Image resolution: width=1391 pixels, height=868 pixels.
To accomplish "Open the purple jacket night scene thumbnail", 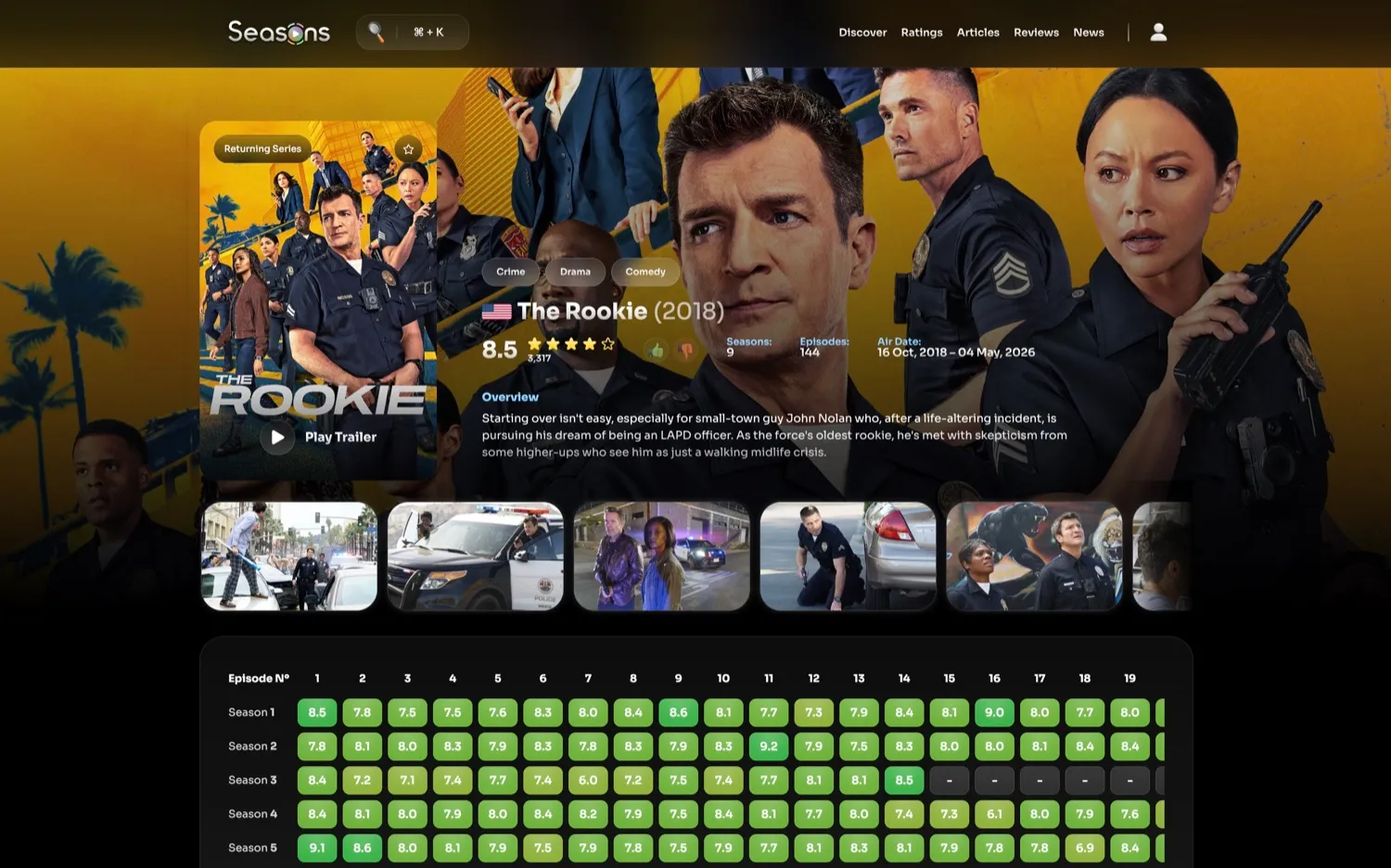I will [x=662, y=556].
